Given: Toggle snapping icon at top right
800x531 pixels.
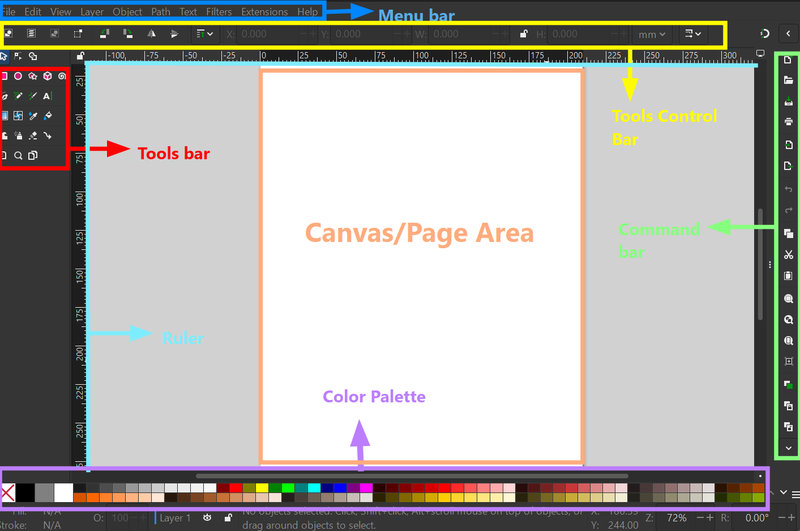Looking at the screenshot, I should coord(764,34).
